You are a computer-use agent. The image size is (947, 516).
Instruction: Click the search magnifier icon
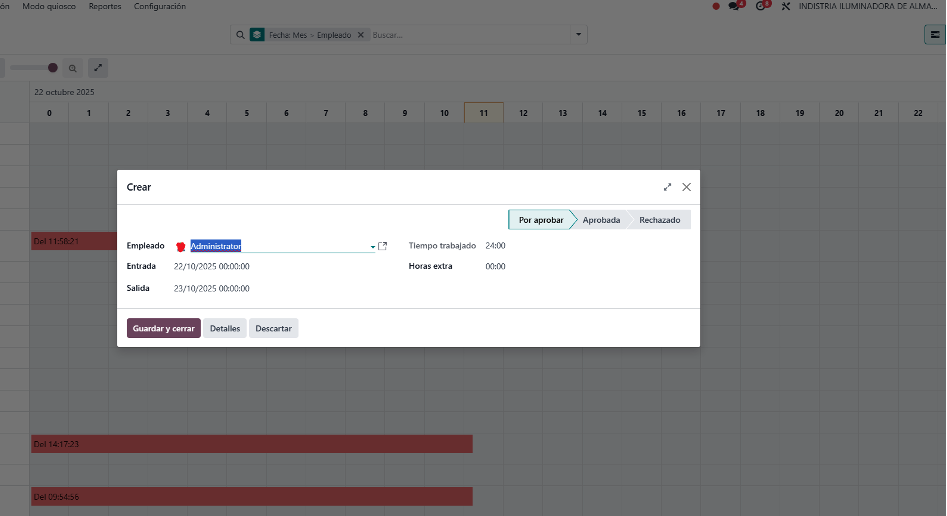pyautogui.click(x=240, y=35)
